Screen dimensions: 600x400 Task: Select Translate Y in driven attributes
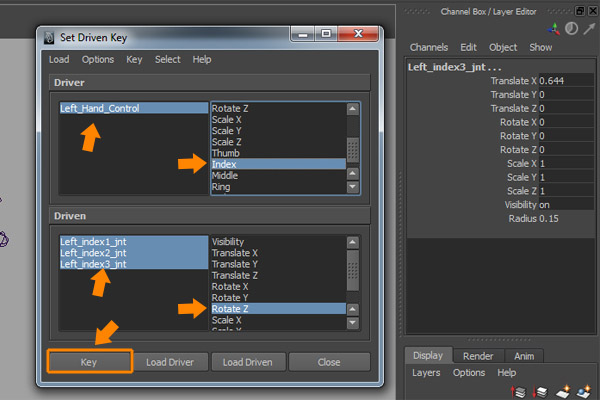point(278,264)
